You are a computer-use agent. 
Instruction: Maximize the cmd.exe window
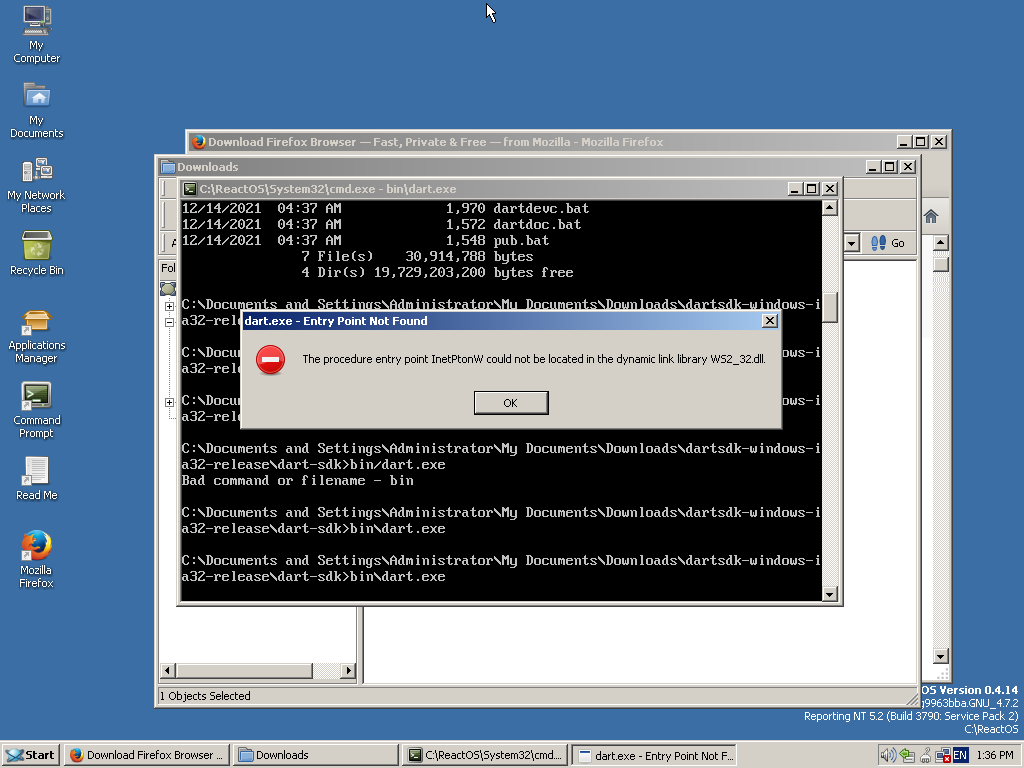[812, 189]
